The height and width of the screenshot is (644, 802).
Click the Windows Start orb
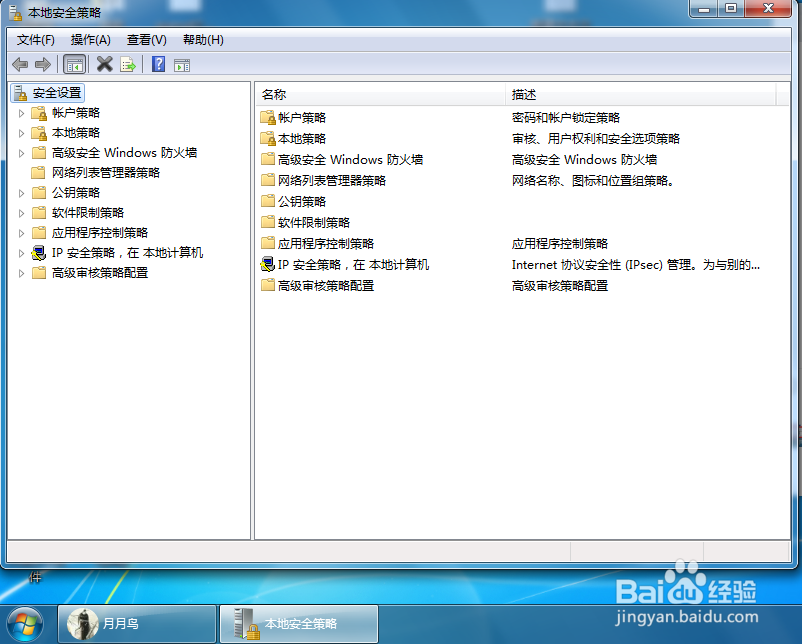pyautogui.click(x=23, y=623)
